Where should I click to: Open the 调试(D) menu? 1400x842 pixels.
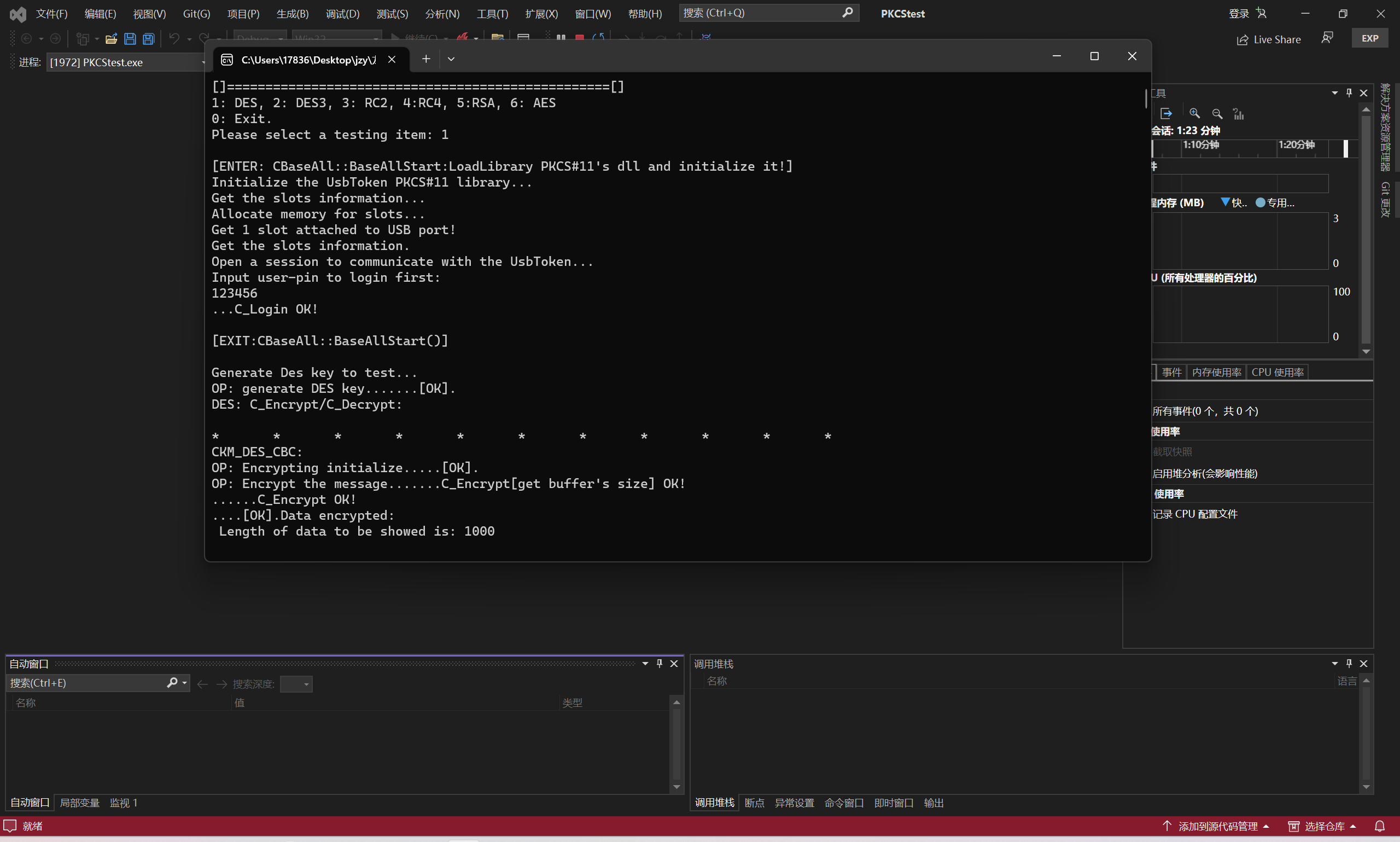click(x=342, y=14)
